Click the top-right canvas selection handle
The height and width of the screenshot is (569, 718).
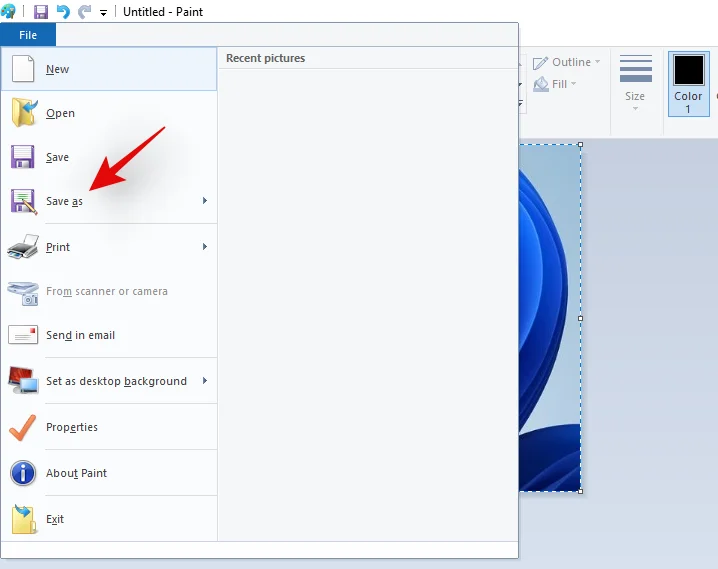[x=581, y=145]
